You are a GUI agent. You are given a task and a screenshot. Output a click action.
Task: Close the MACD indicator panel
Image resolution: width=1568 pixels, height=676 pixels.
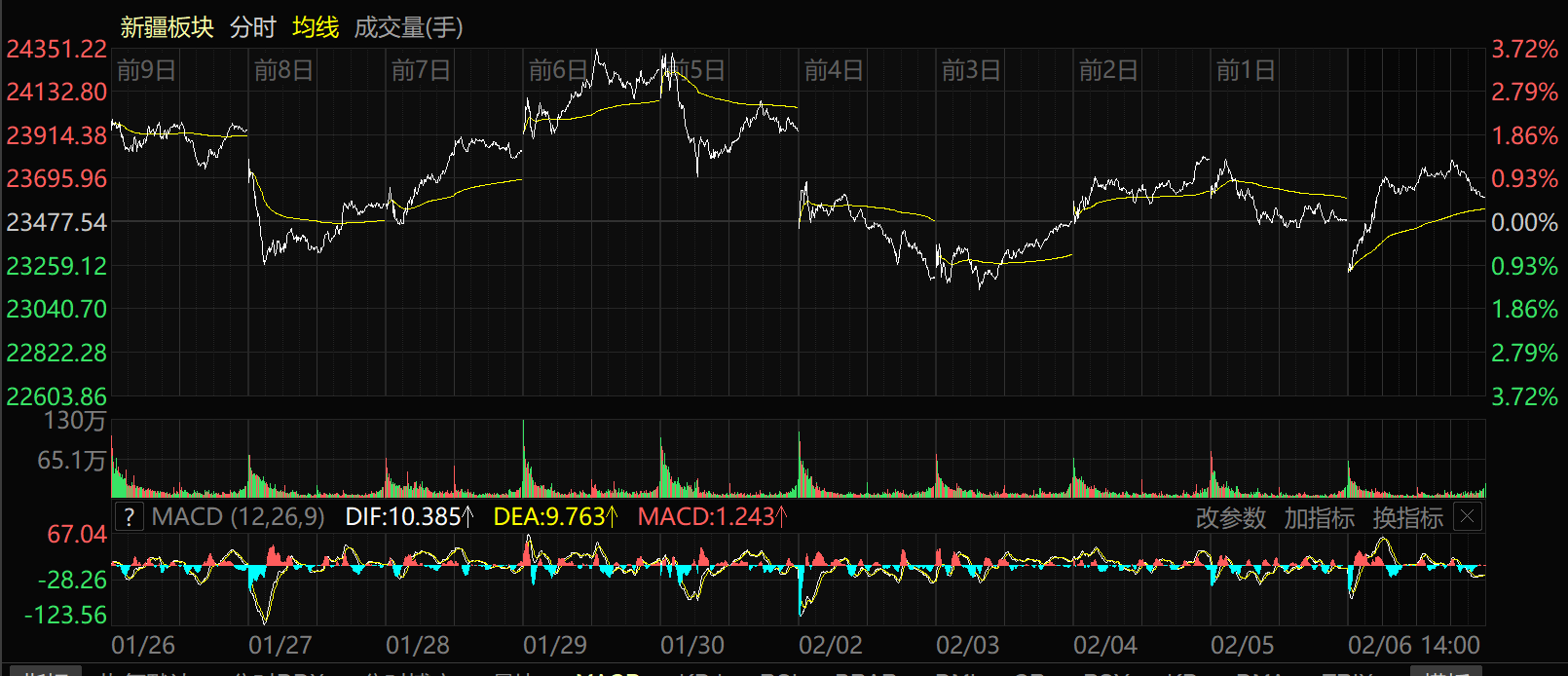(x=1467, y=517)
